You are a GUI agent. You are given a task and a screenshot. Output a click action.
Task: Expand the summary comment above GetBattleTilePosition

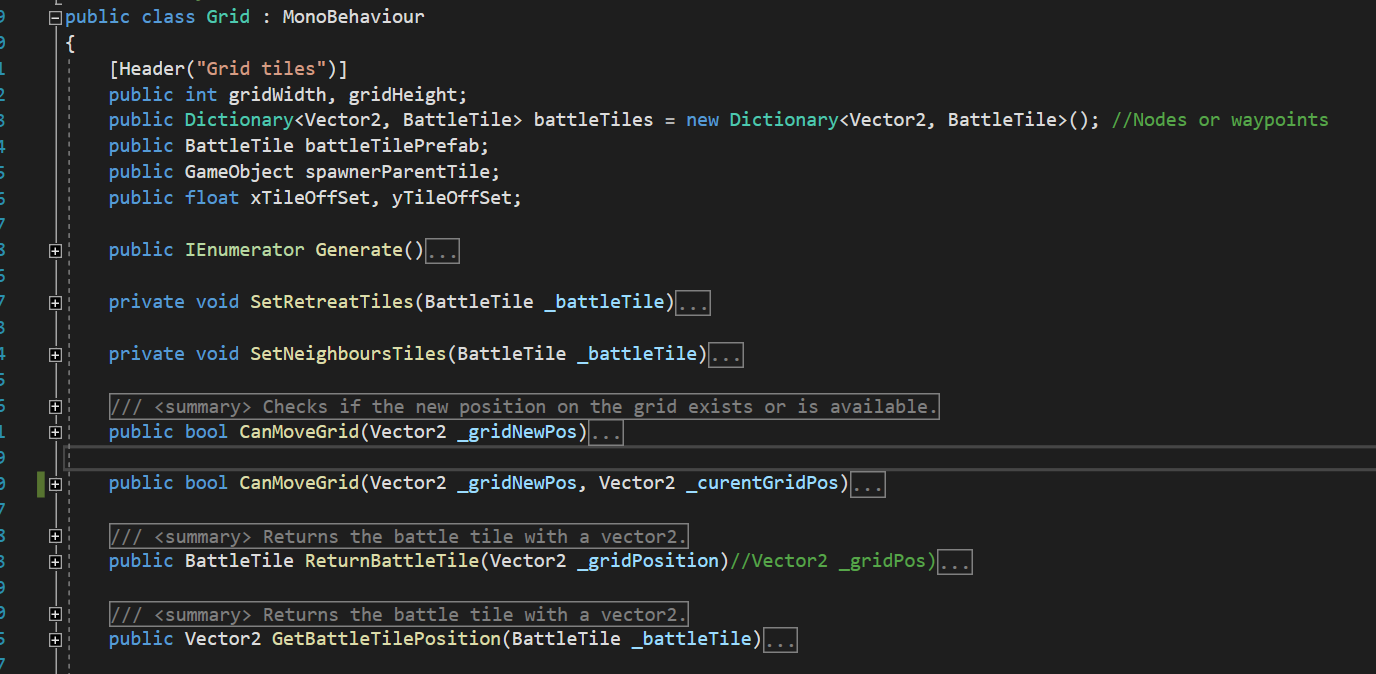point(56,613)
